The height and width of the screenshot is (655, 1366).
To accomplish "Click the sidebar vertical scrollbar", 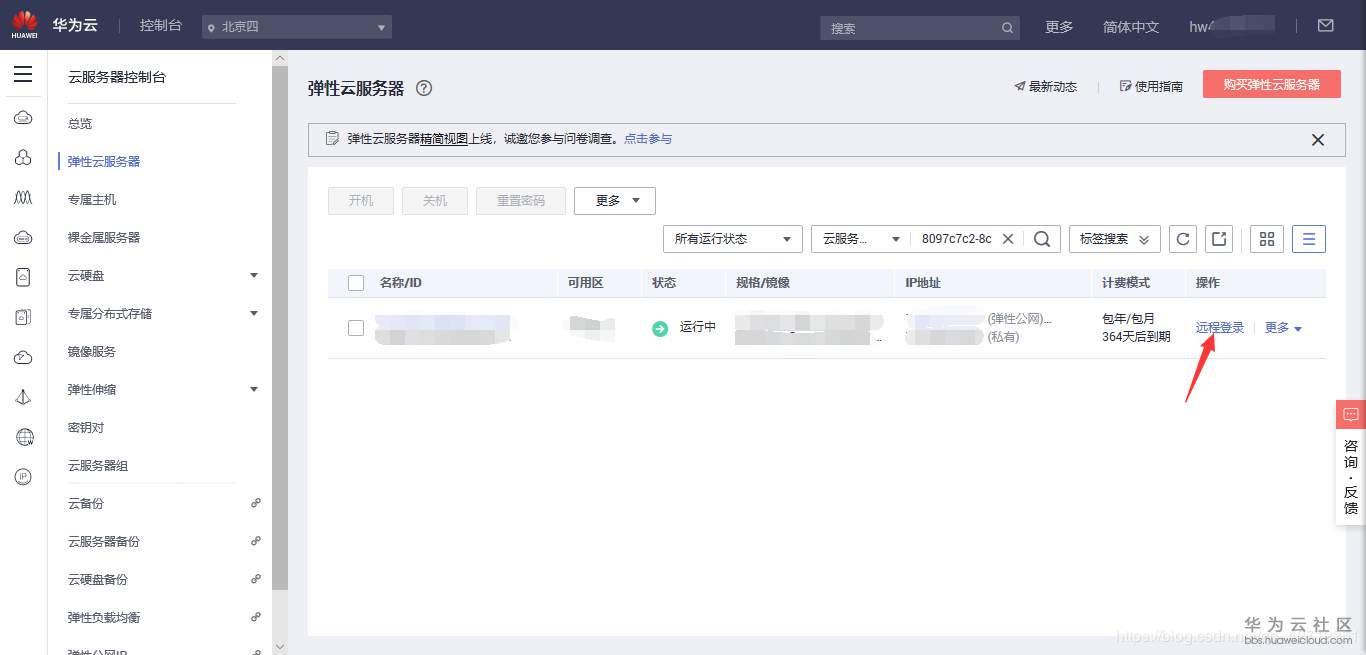I will [280, 330].
